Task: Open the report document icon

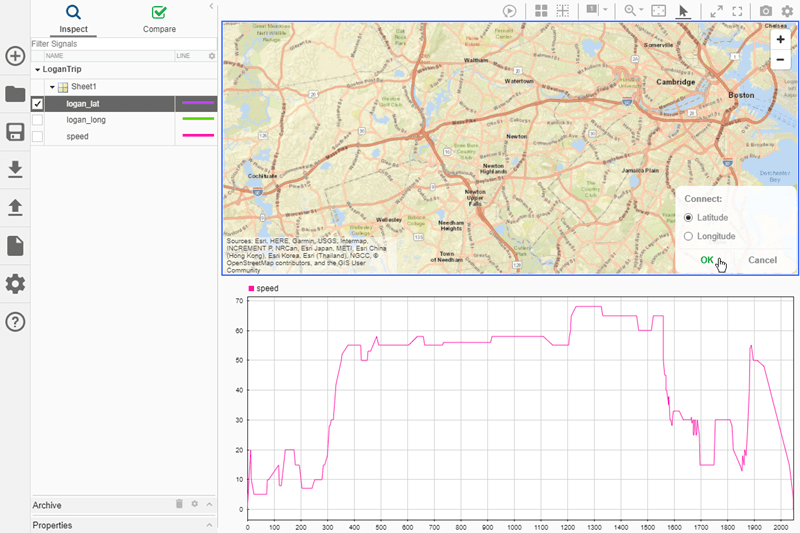Action: (x=15, y=245)
